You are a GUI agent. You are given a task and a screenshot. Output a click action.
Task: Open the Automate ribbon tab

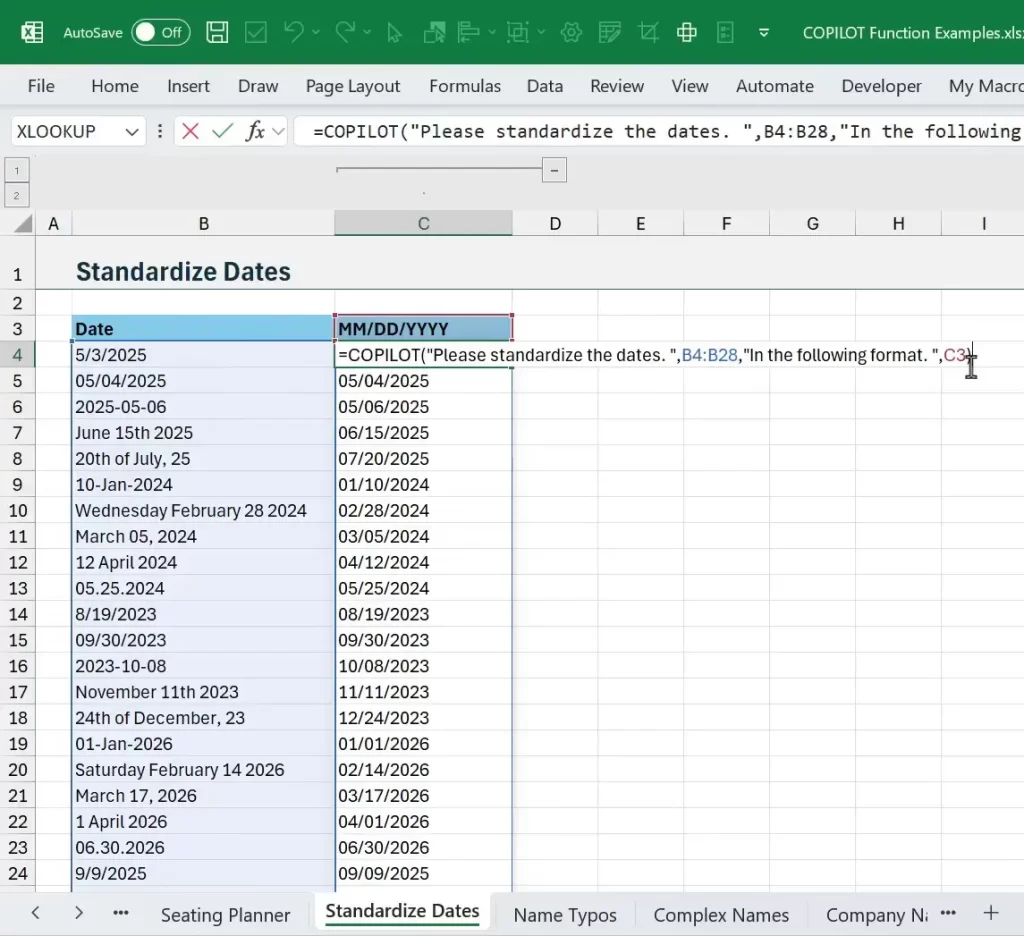(x=775, y=86)
